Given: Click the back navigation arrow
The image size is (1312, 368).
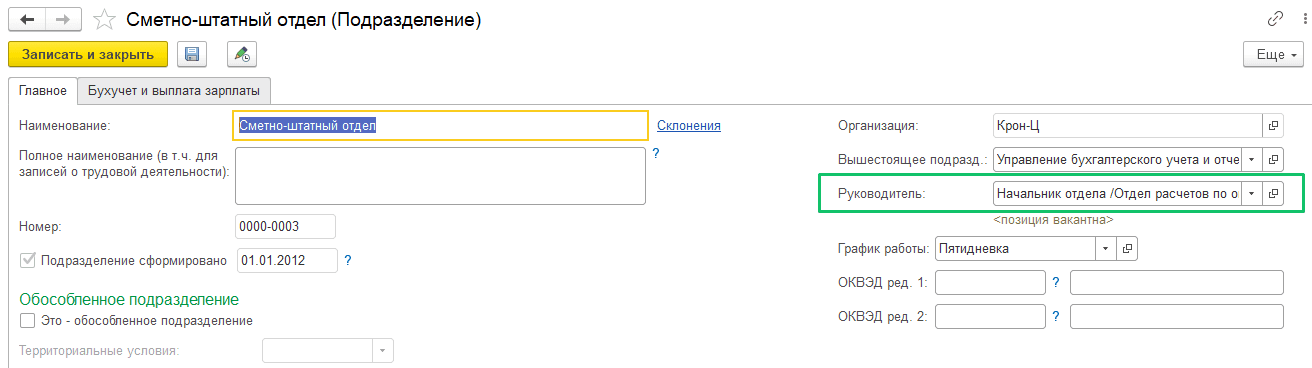Looking at the screenshot, I should pyautogui.click(x=24, y=19).
